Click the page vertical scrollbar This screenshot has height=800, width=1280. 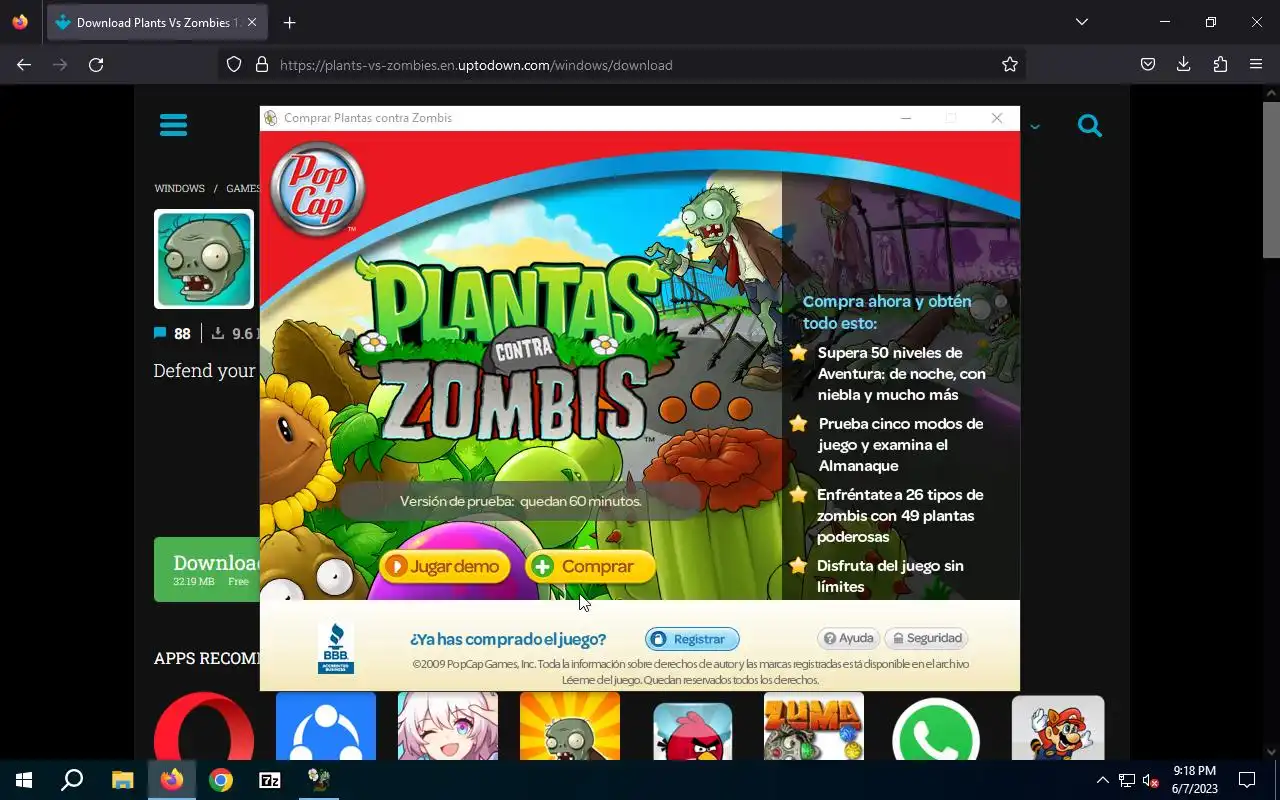tap(1271, 180)
